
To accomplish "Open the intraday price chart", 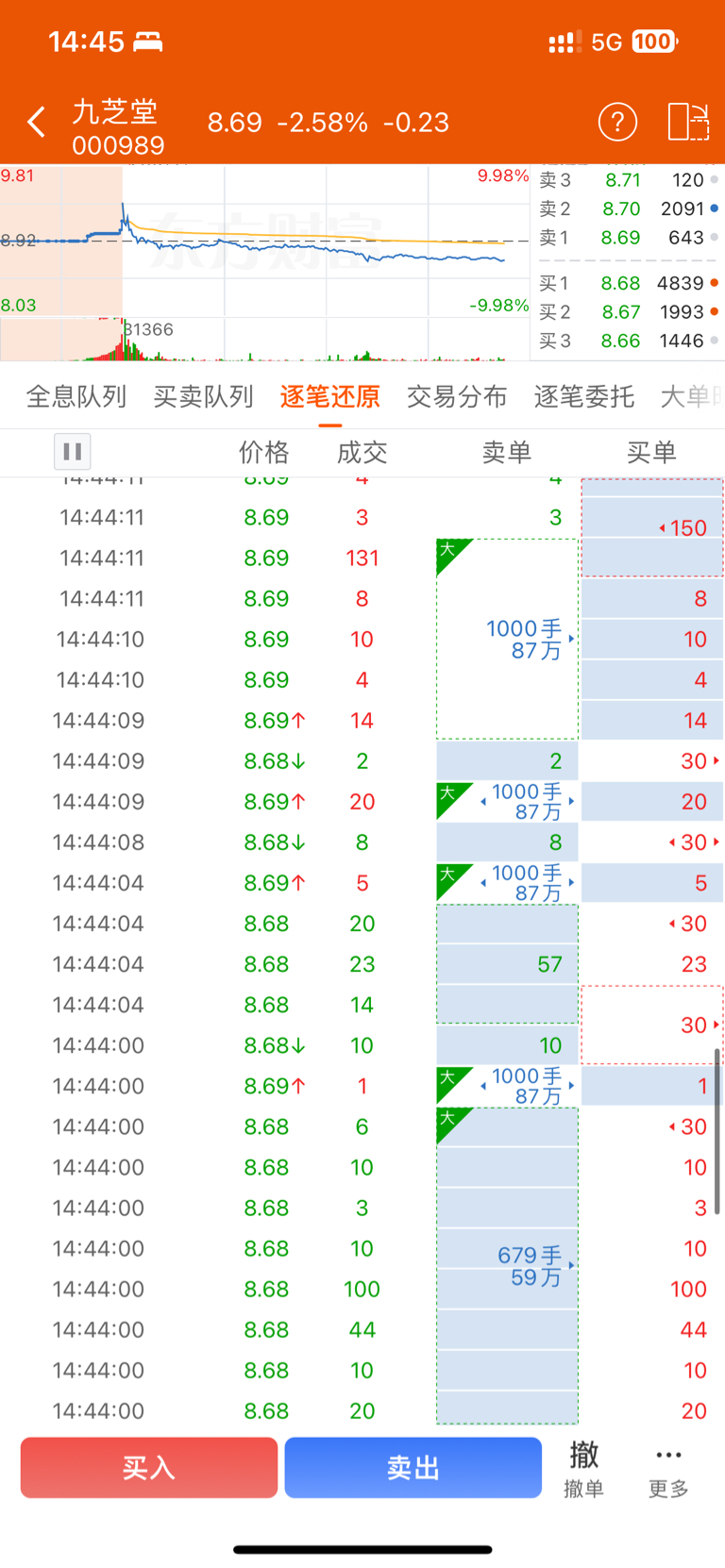I will pyautogui.click(x=264, y=242).
